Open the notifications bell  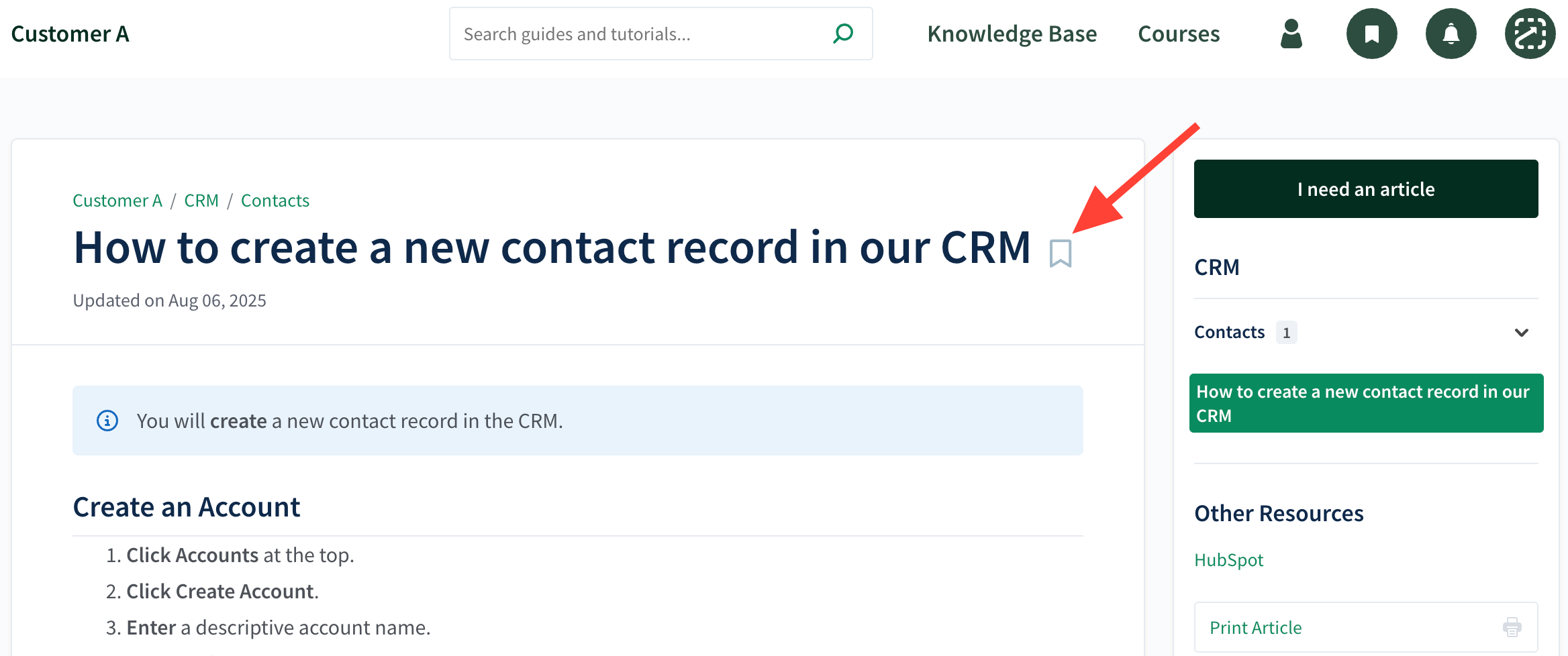[x=1451, y=34]
